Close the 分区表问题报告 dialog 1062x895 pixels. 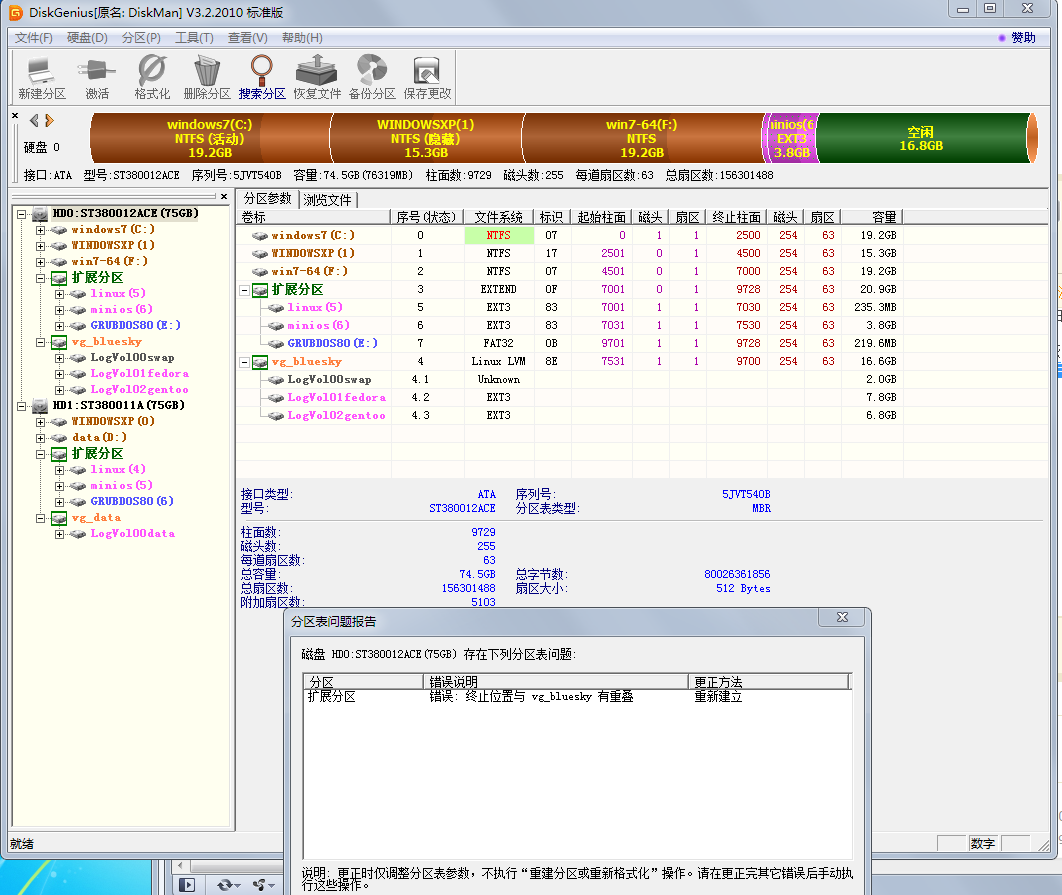tap(842, 617)
